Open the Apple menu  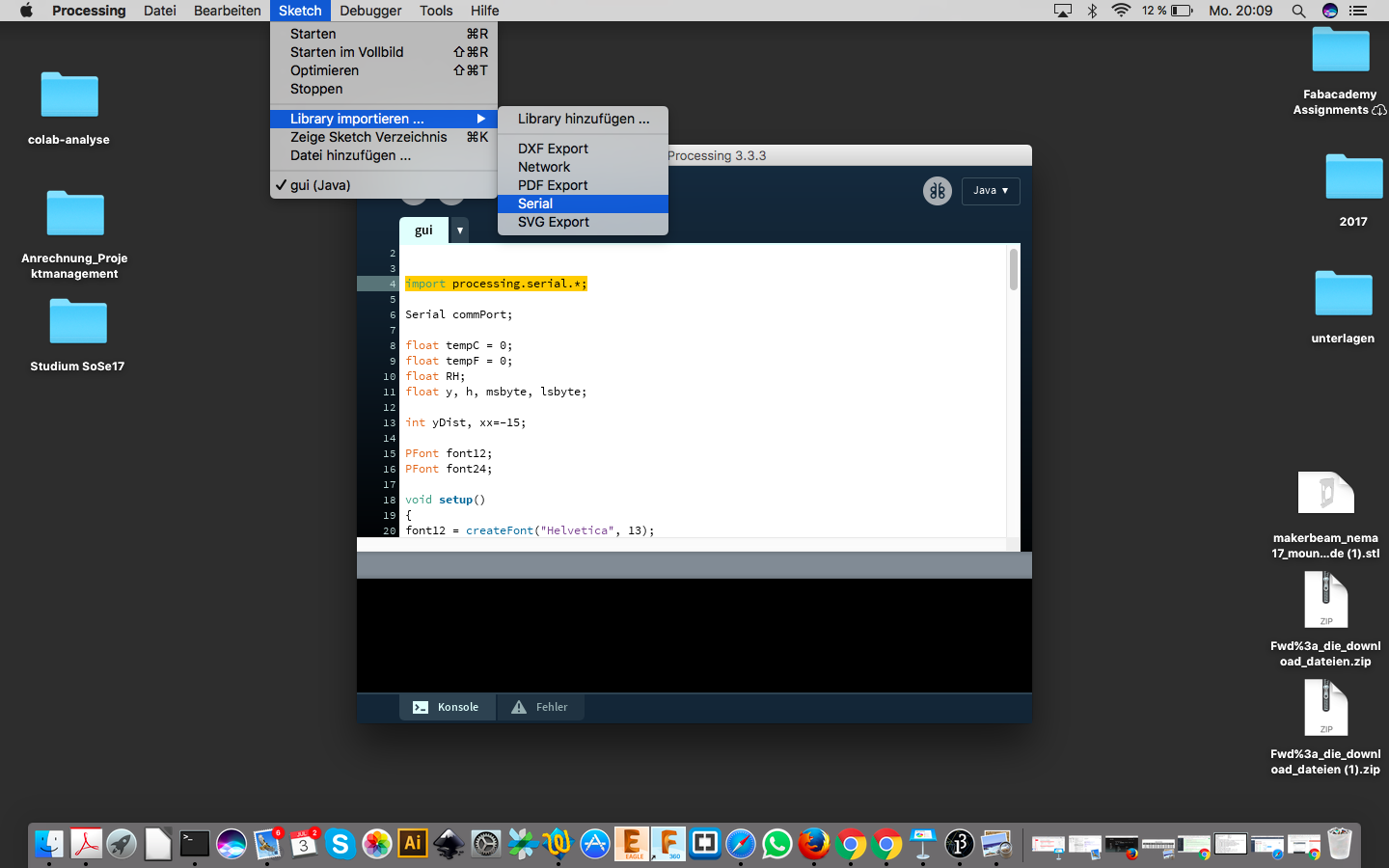click(x=26, y=11)
